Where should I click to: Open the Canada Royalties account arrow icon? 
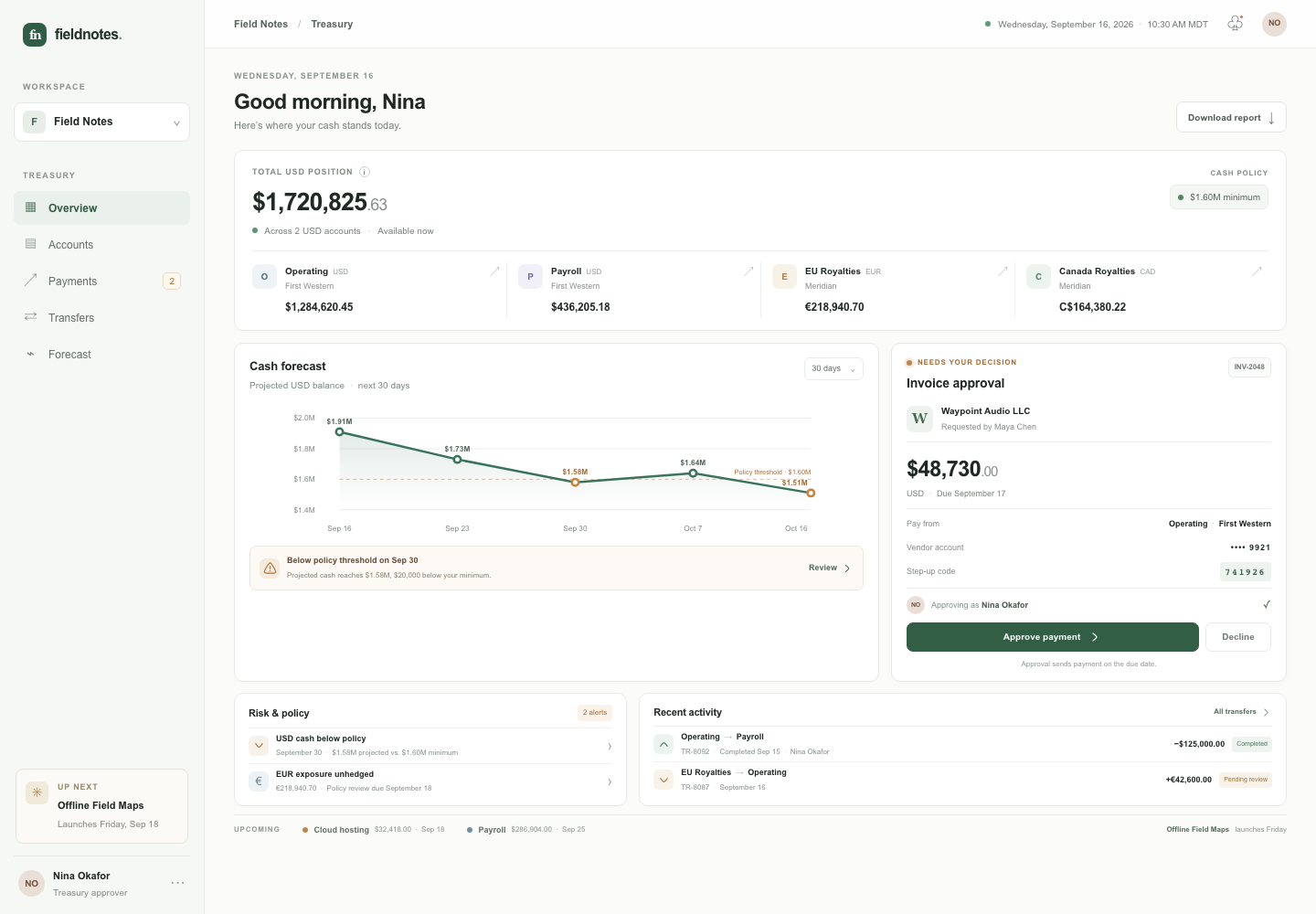click(1257, 271)
